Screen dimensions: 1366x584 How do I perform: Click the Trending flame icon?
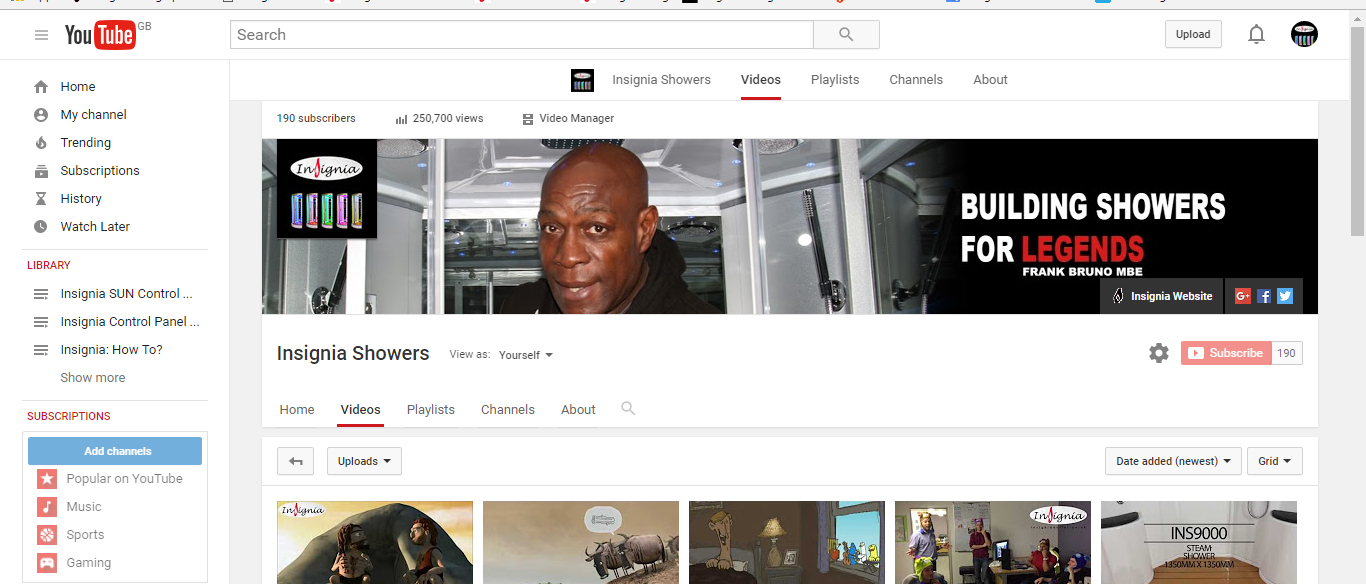41,142
